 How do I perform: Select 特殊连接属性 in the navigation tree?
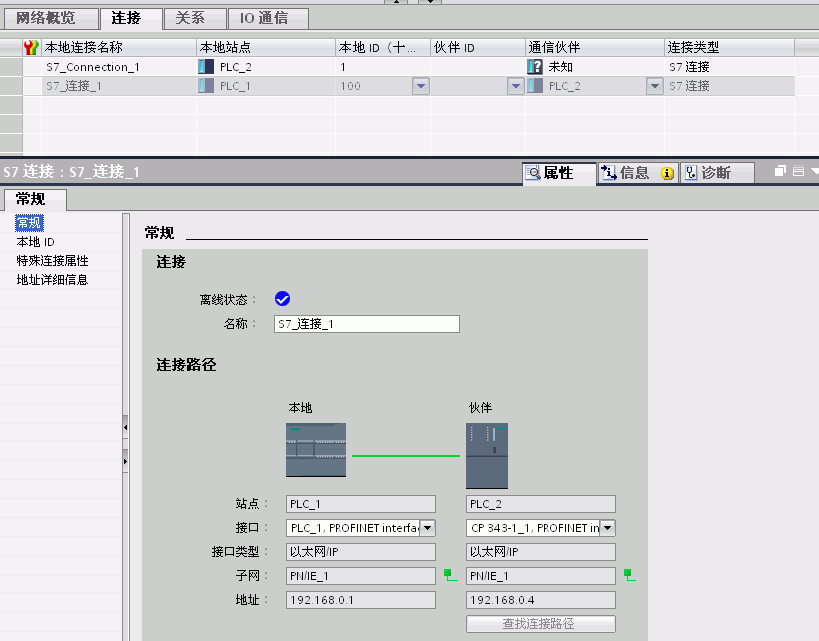click(x=52, y=260)
